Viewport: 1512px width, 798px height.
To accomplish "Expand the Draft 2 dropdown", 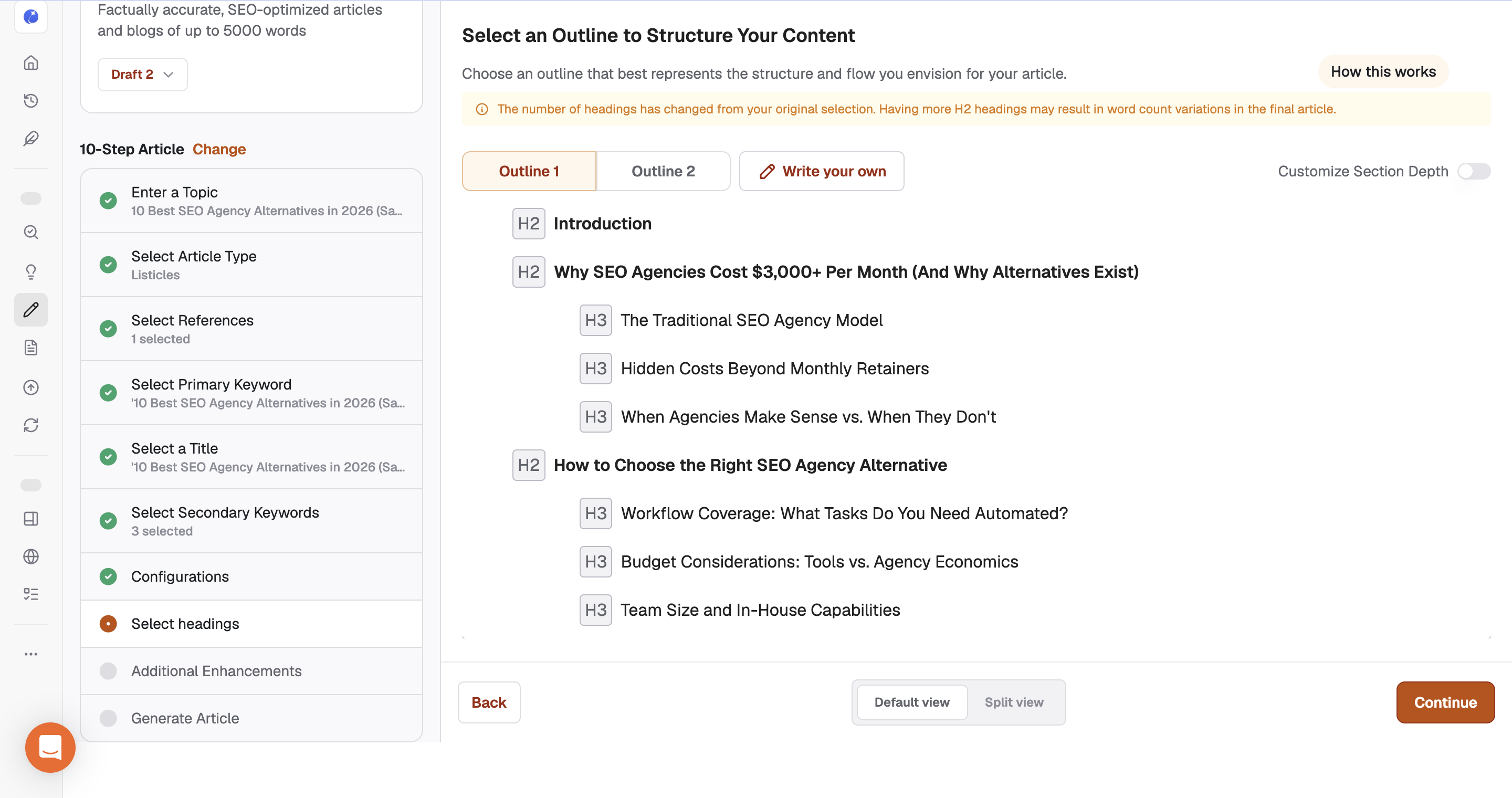I will pyautogui.click(x=143, y=75).
